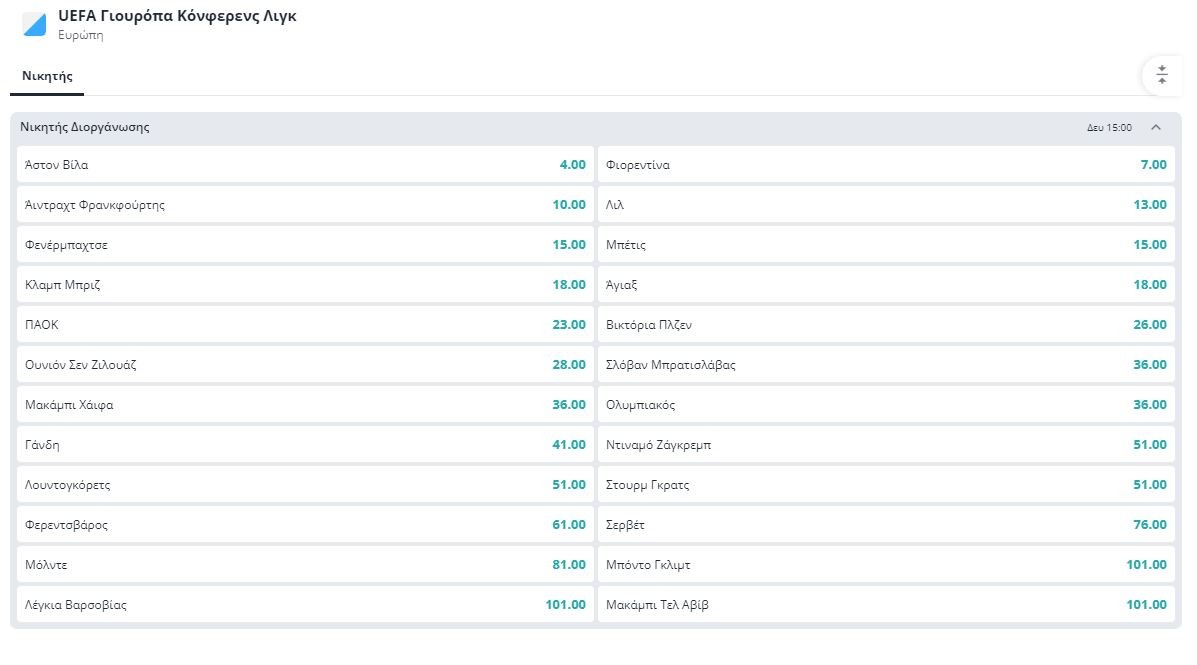Pick Φερεντσβάρος at 61.00

[305, 525]
